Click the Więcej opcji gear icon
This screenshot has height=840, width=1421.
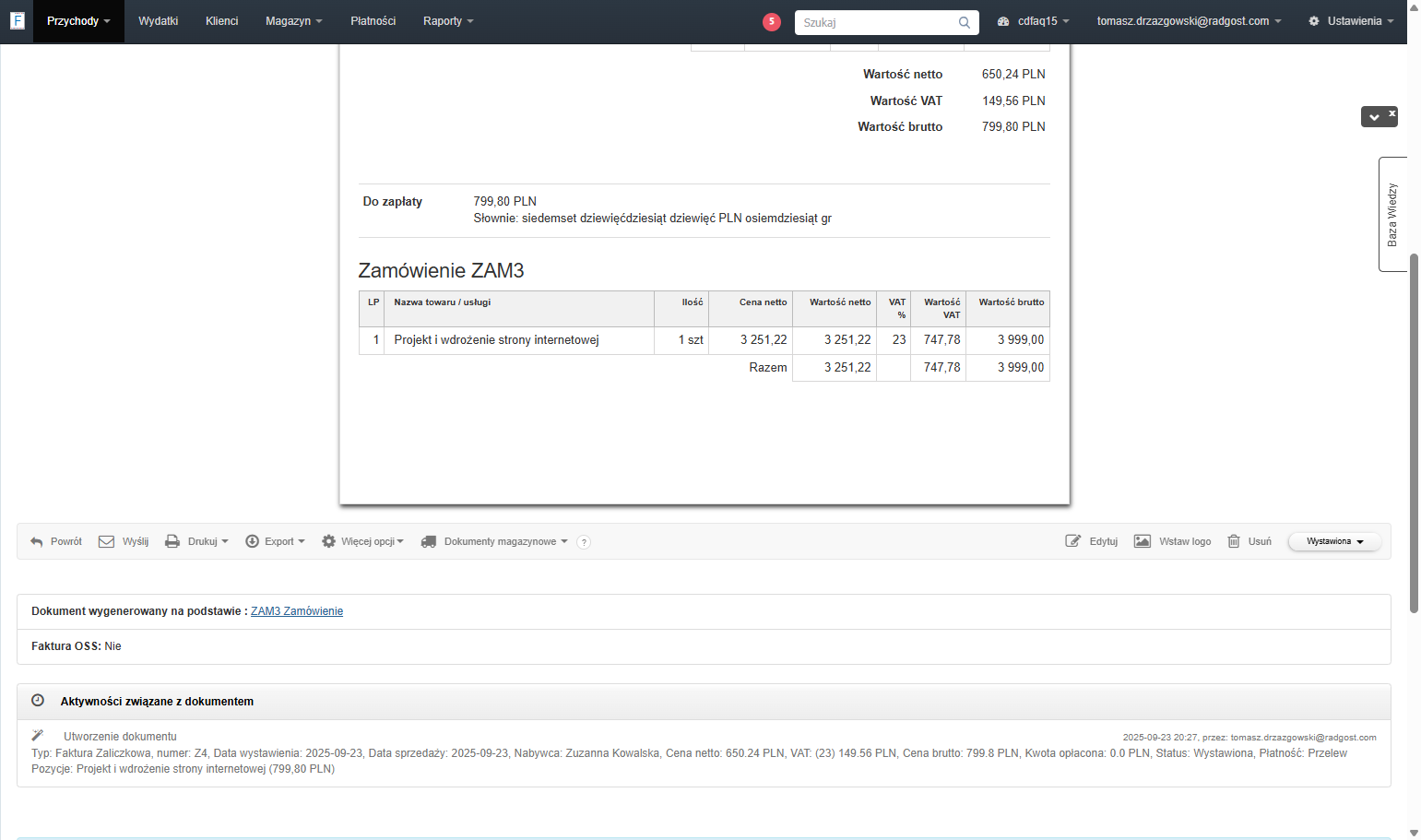point(328,541)
